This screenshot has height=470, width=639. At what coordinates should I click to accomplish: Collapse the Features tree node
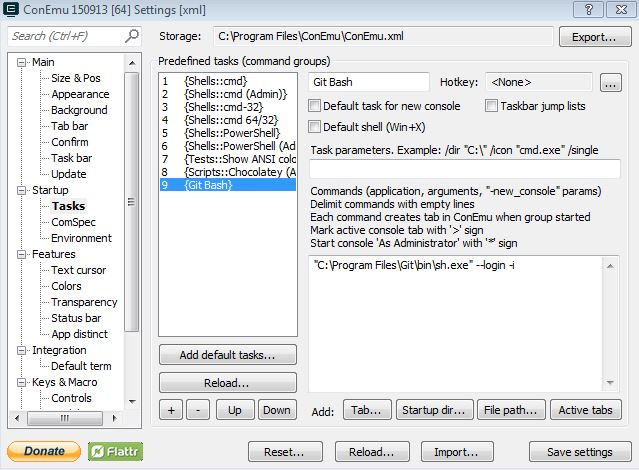[x=21, y=255]
